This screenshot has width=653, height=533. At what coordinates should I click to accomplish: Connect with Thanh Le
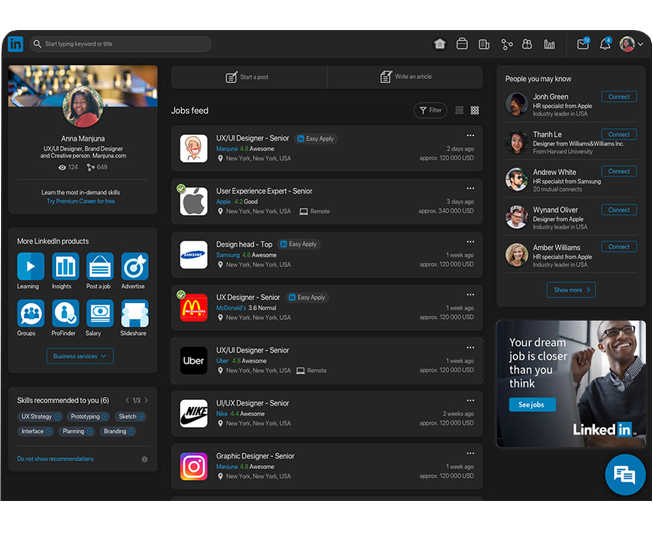point(619,134)
